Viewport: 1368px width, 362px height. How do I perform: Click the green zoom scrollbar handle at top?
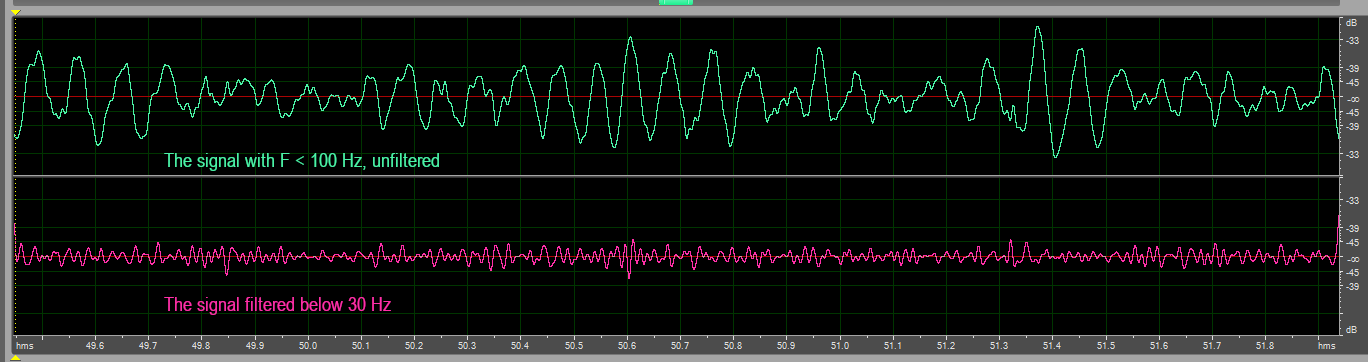click(676, 3)
